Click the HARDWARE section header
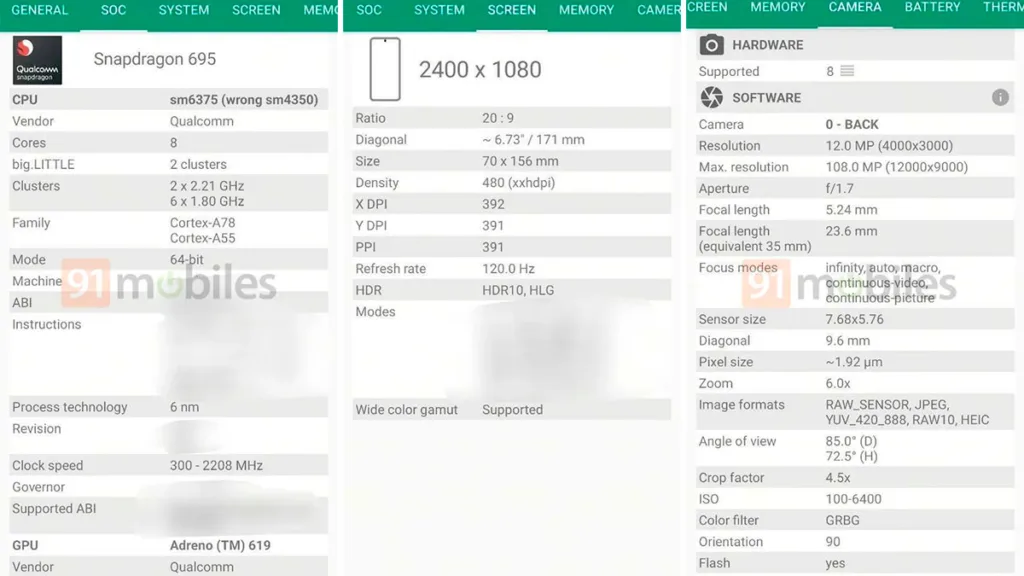The width and height of the screenshot is (1024, 576). [856, 45]
